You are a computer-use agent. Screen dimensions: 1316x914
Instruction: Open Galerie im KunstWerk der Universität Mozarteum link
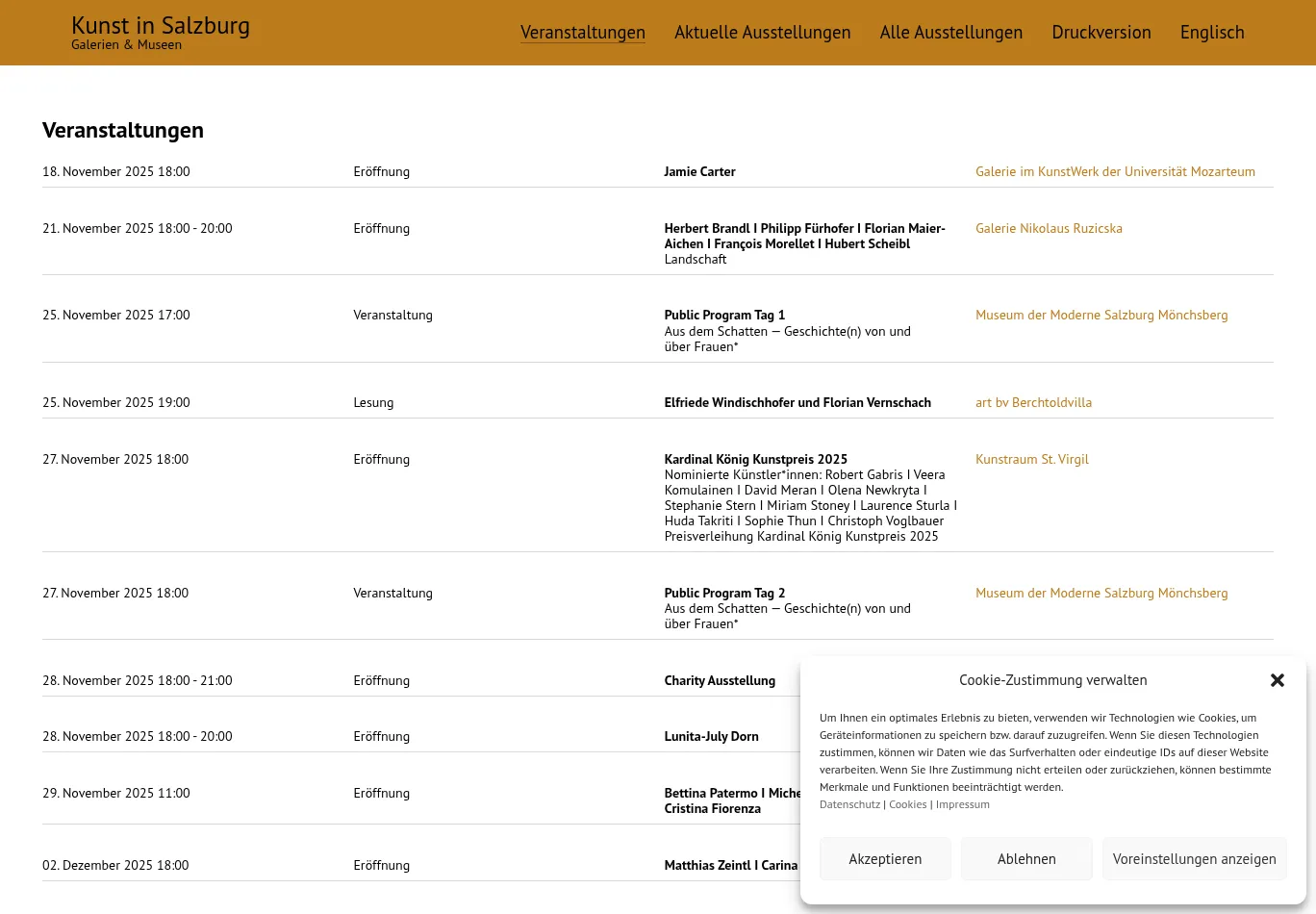coord(1115,172)
